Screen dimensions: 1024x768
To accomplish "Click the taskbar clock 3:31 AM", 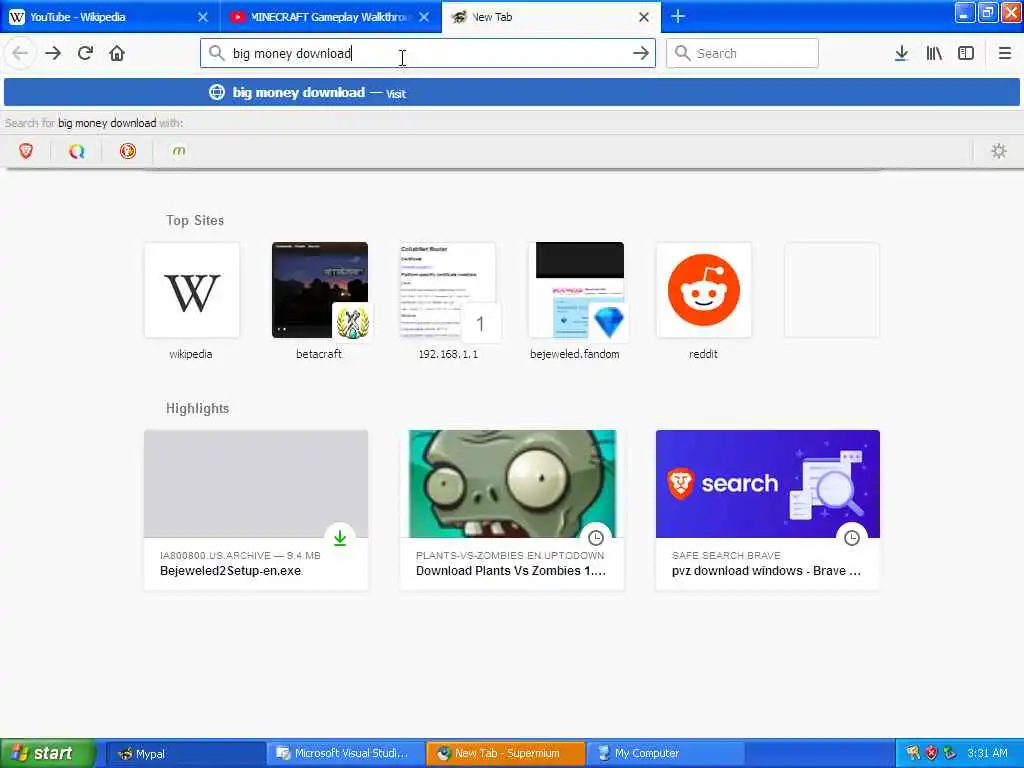I will click(987, 753).
